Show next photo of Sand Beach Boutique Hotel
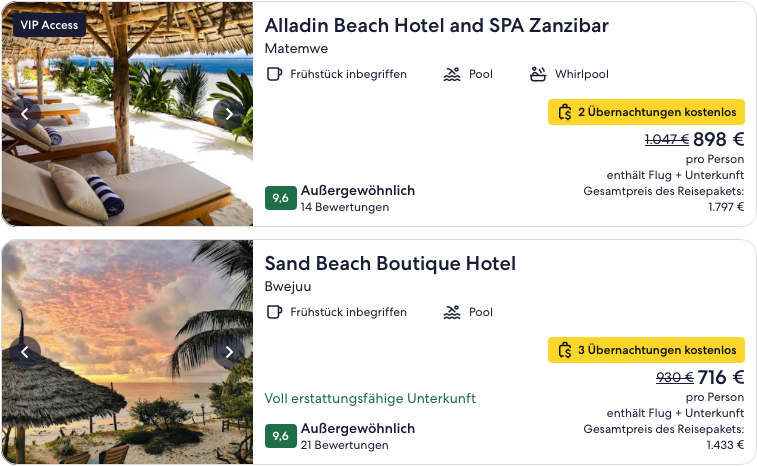 pos(229,351)
